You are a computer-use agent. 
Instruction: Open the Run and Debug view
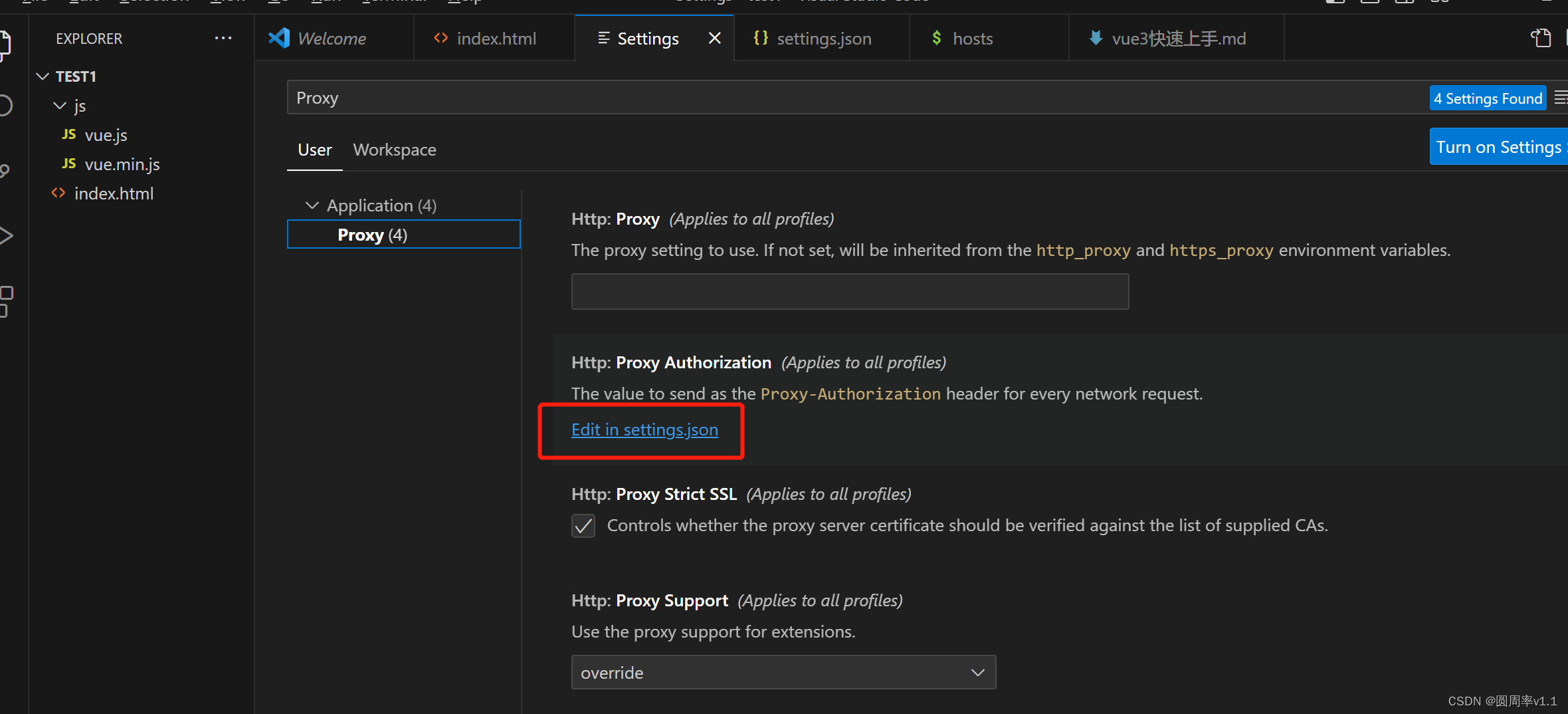tap(7, 235)
